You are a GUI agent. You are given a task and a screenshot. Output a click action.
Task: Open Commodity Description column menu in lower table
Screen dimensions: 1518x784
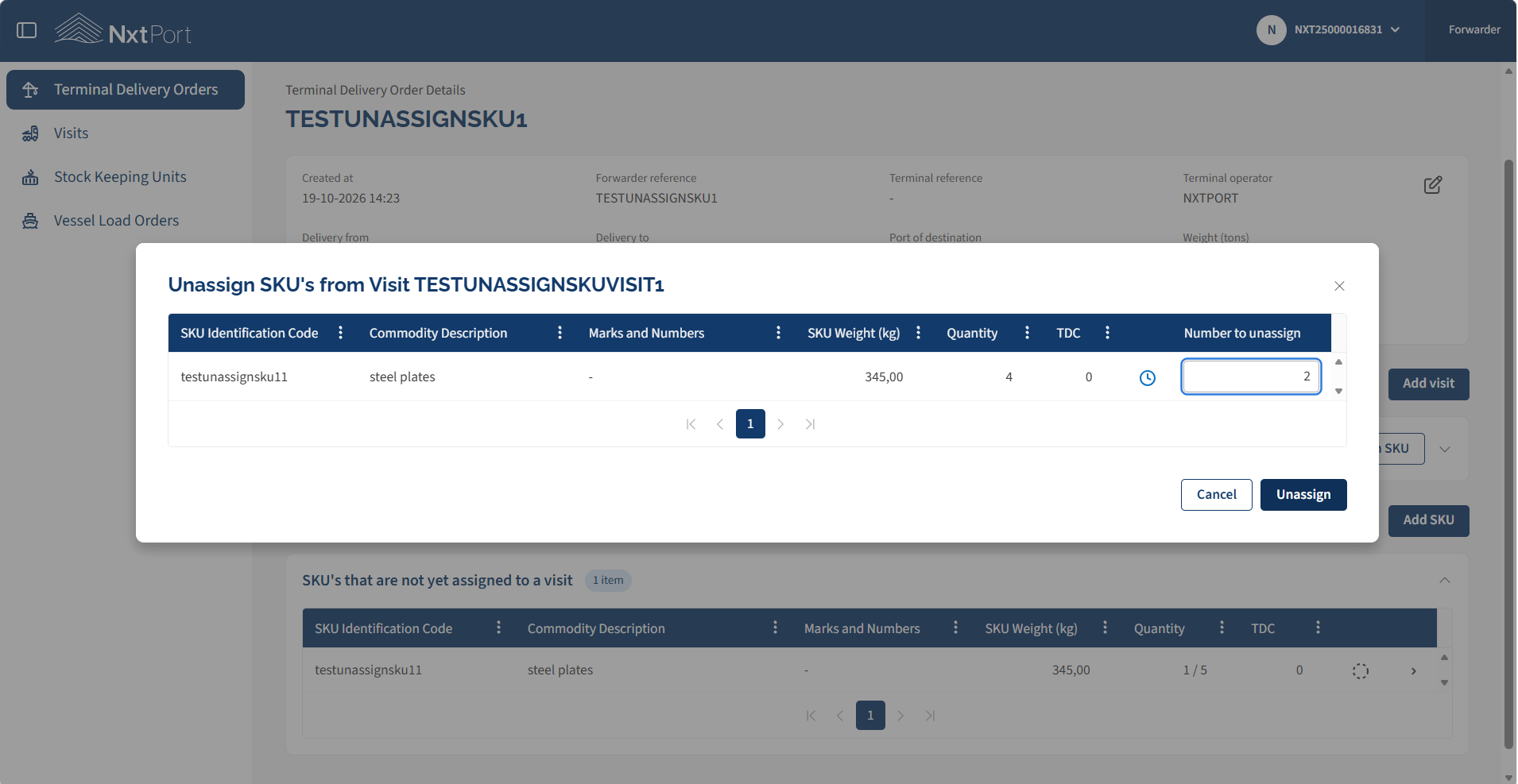coord(775,628)
